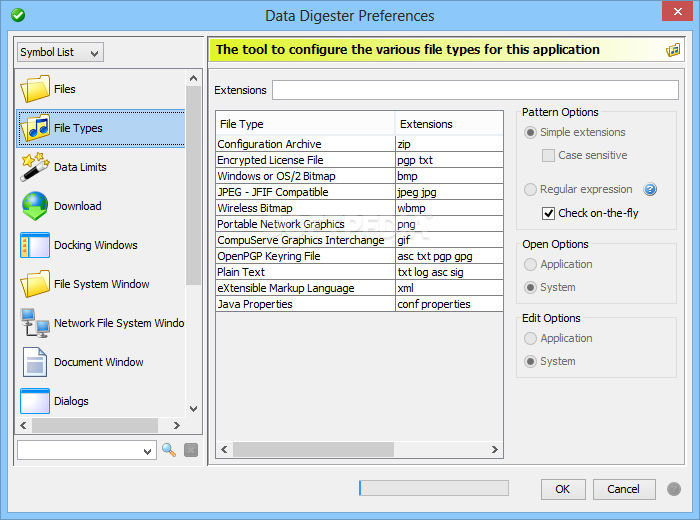Select the Wireless Bitmap row

[x=359, y=208]
